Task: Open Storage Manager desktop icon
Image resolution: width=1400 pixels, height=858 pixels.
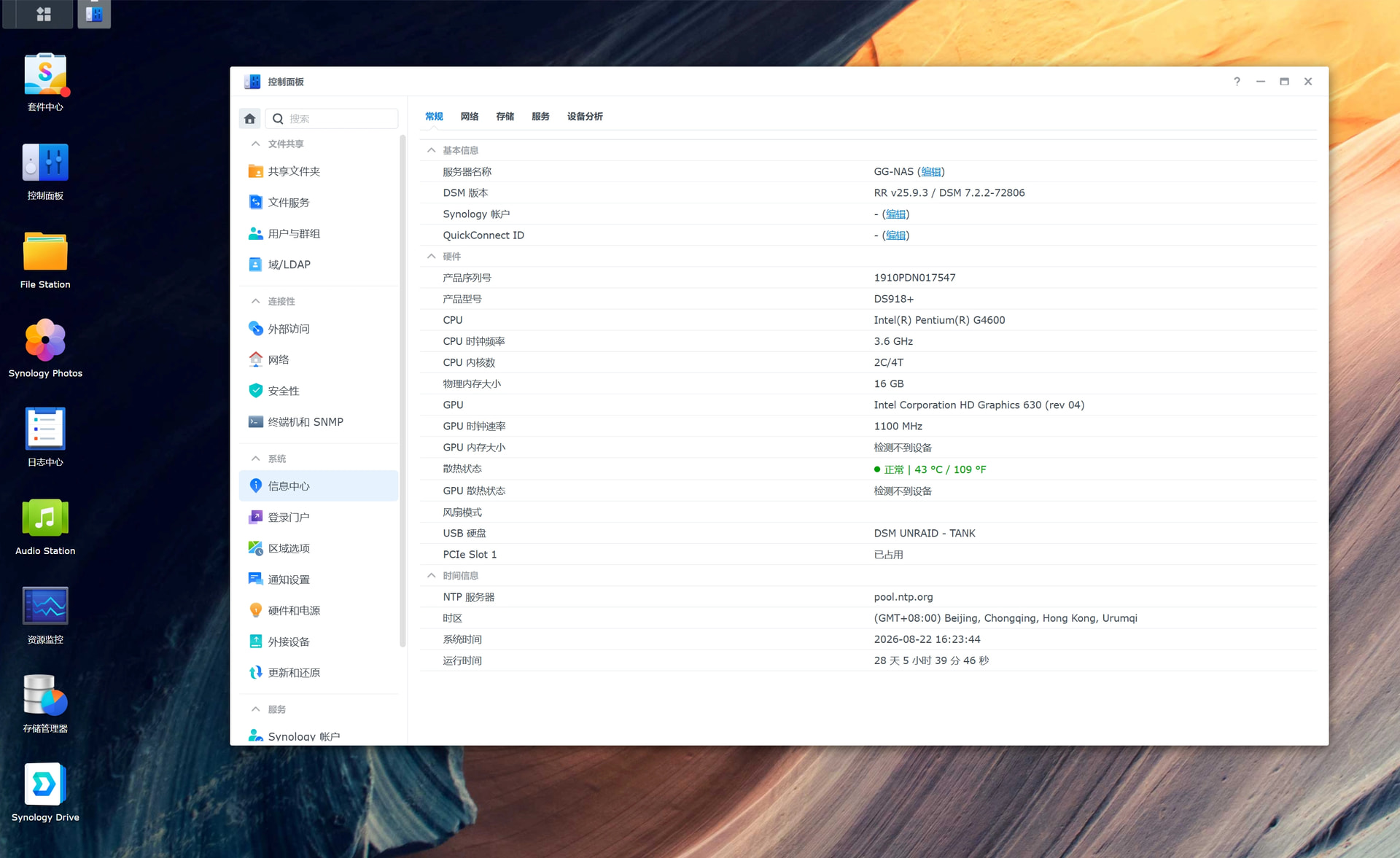Action: pyautogui.click(x=45, y=695)
